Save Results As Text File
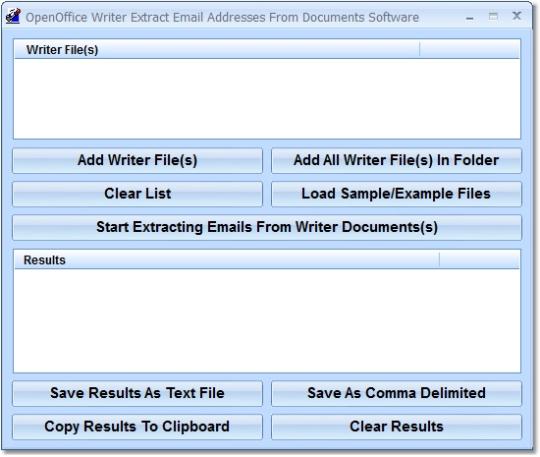 [137, 393]
